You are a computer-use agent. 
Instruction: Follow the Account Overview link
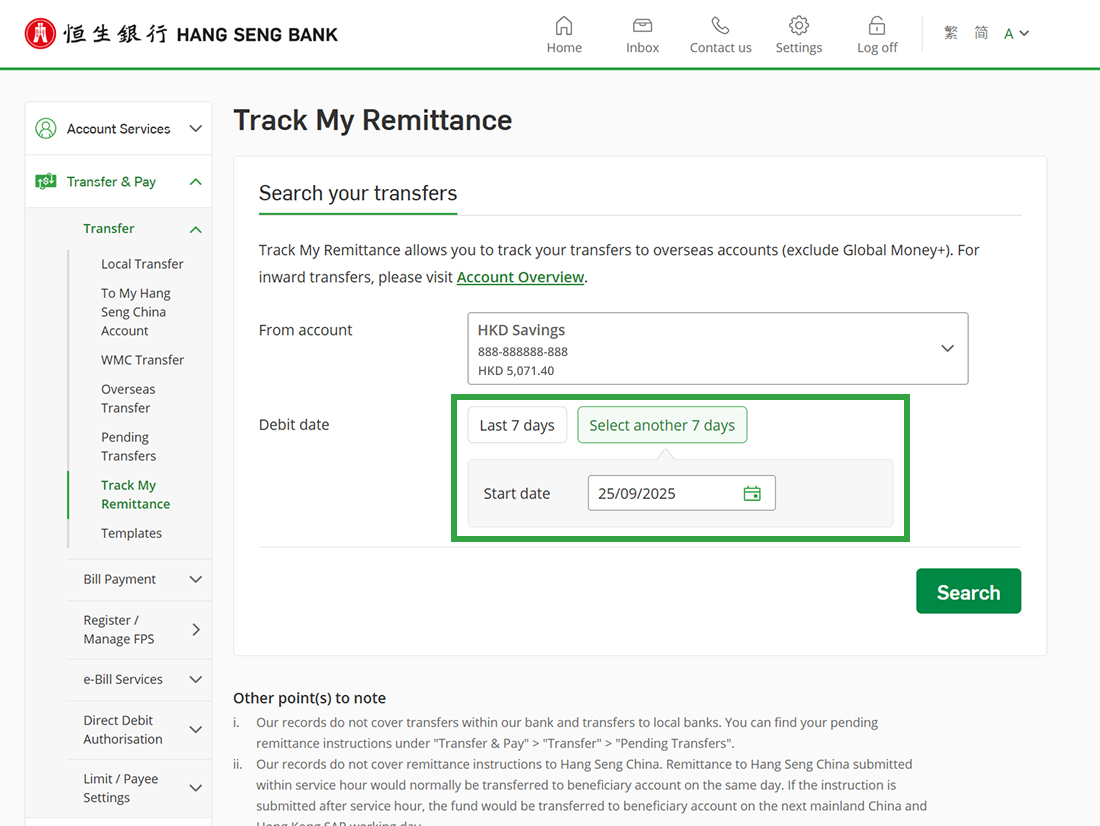click(520, 277)
